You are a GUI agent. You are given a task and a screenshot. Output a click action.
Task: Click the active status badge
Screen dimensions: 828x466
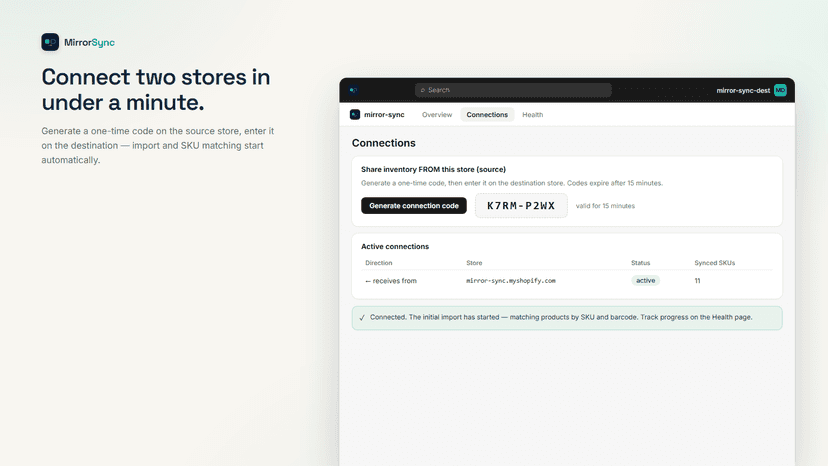[645, 281]
